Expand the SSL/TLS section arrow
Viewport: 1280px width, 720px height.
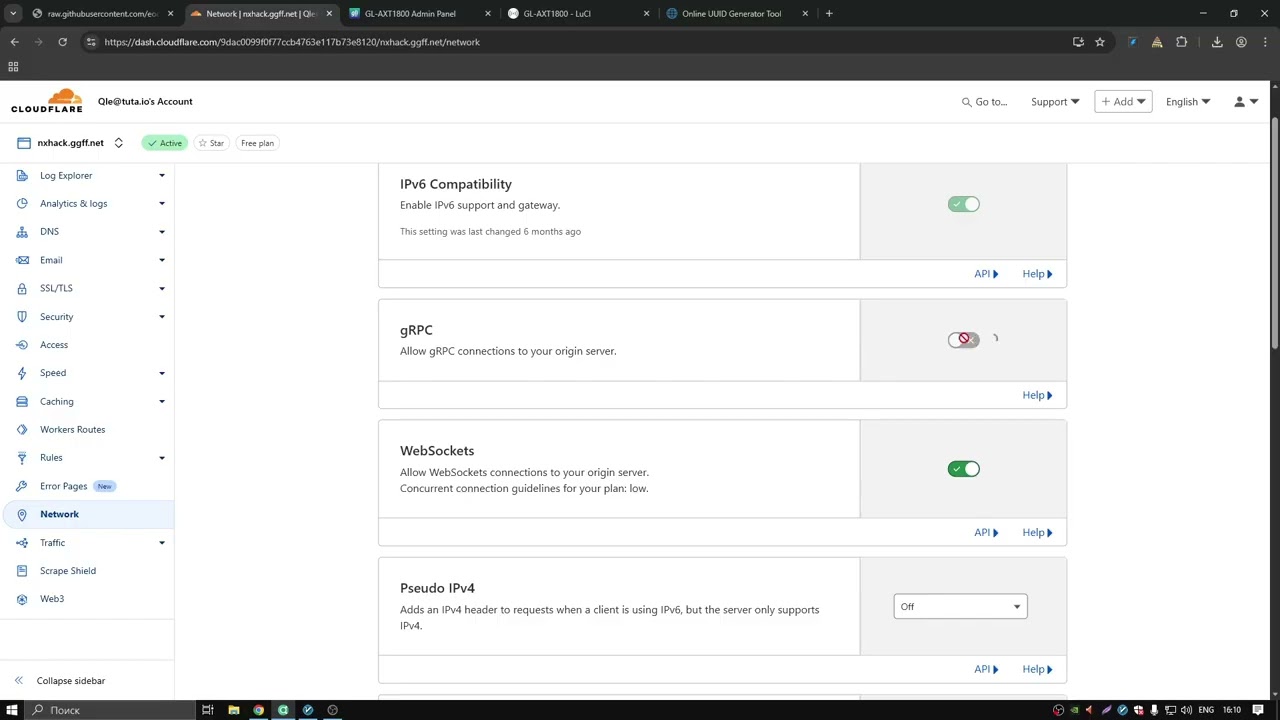[162, 288]
